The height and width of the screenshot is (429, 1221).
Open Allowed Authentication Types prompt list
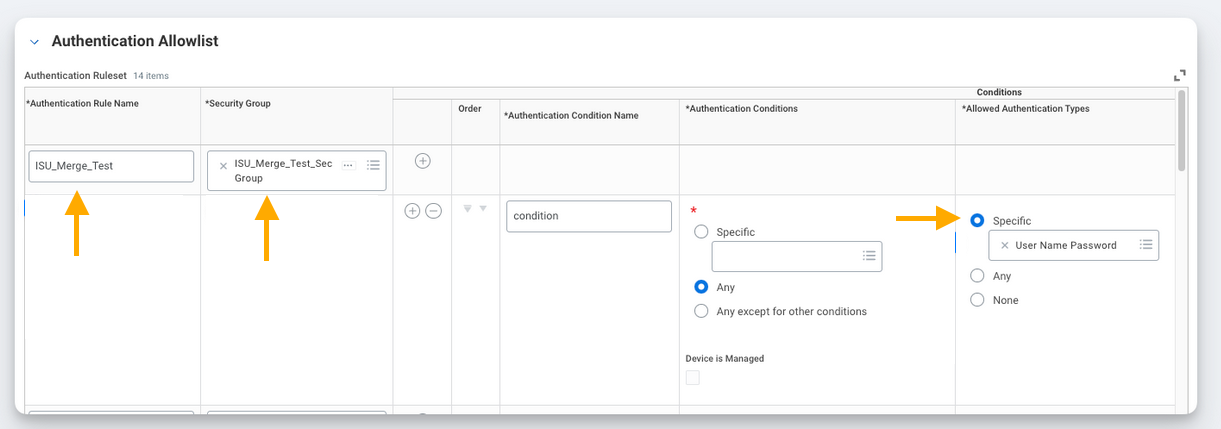point(1146,245)
